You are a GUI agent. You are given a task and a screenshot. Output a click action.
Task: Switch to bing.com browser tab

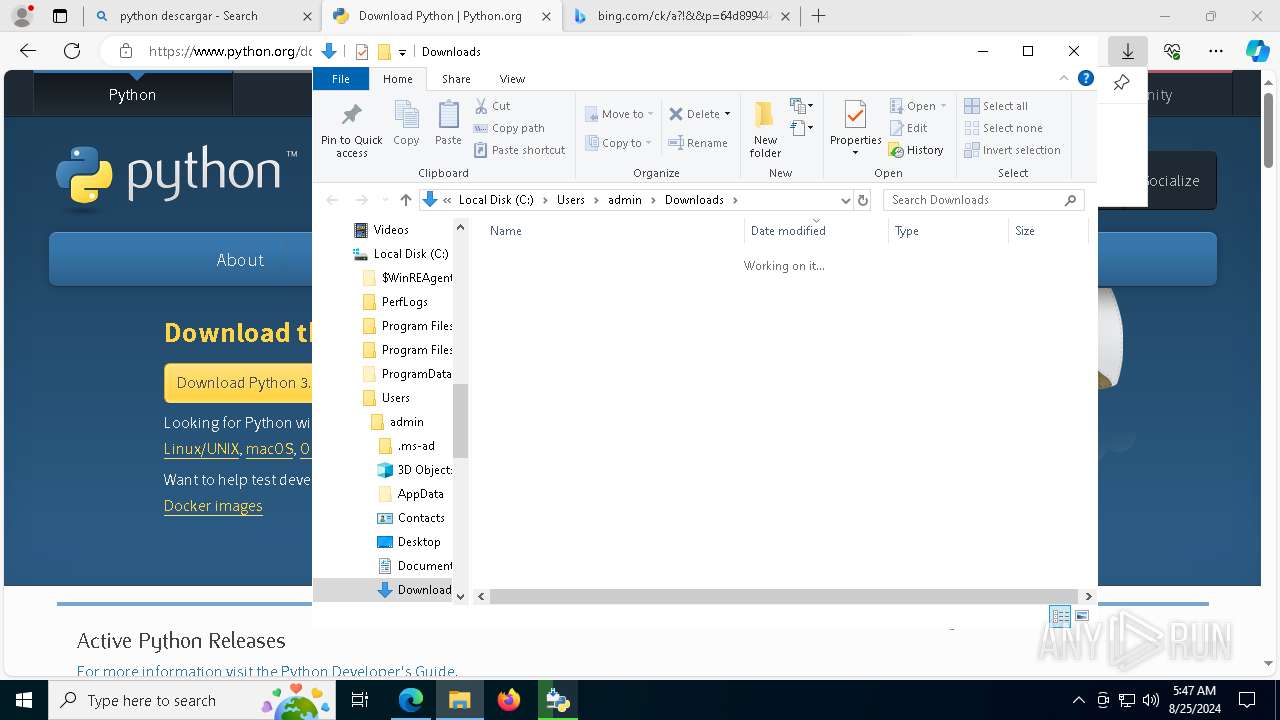pos(685,16)
